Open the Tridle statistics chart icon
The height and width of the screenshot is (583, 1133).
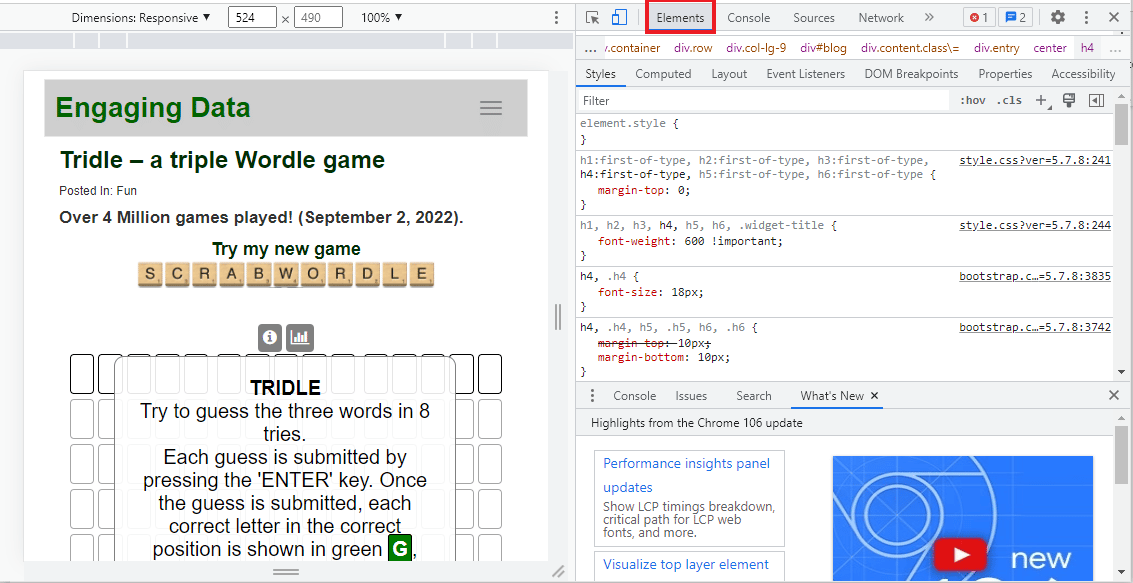[299, 337]
